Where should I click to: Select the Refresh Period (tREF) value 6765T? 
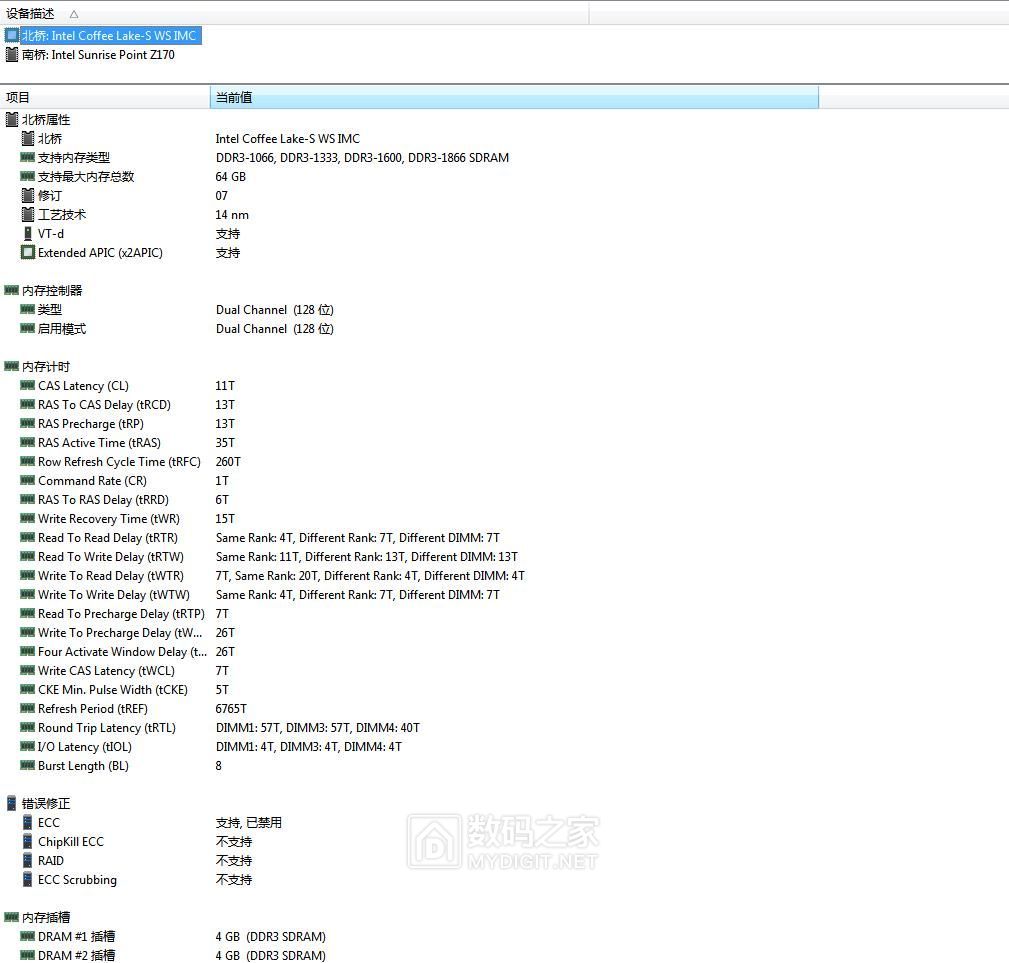(x=230, y=708)
